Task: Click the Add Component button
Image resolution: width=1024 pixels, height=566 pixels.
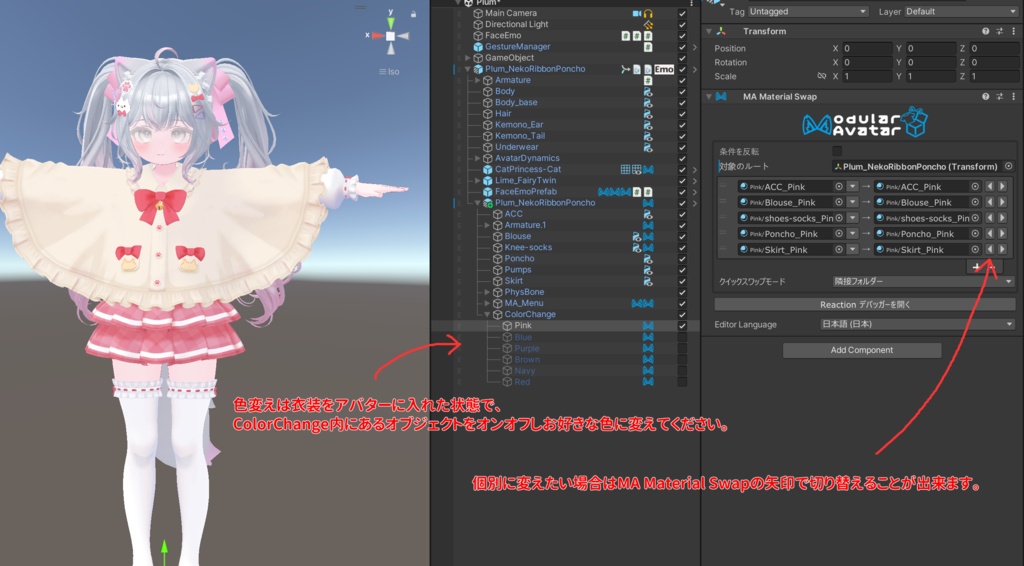Action: coord(862,351)
